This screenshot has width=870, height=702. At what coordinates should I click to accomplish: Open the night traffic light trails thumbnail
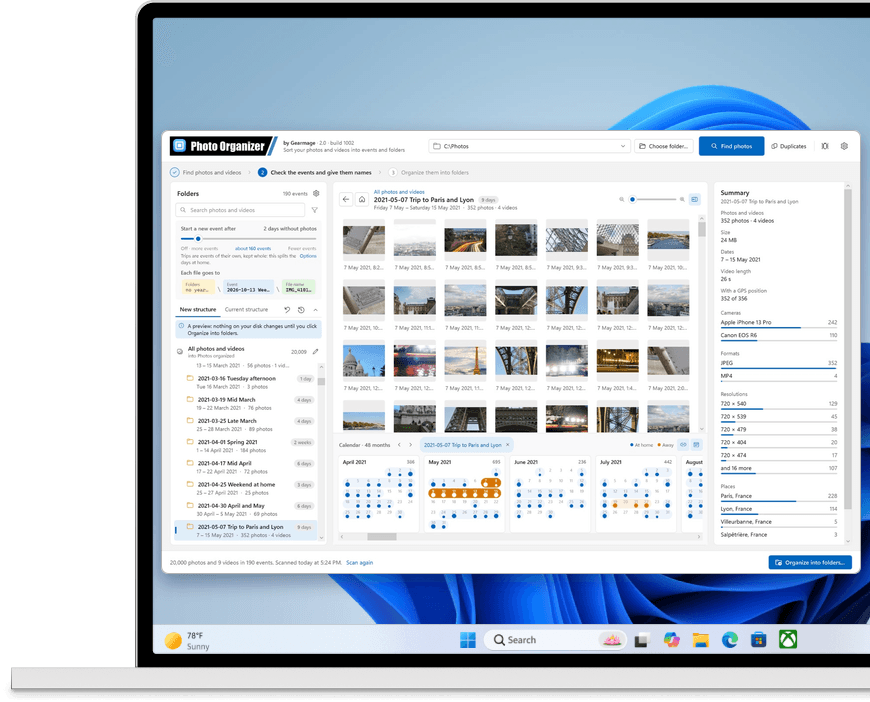465,240
